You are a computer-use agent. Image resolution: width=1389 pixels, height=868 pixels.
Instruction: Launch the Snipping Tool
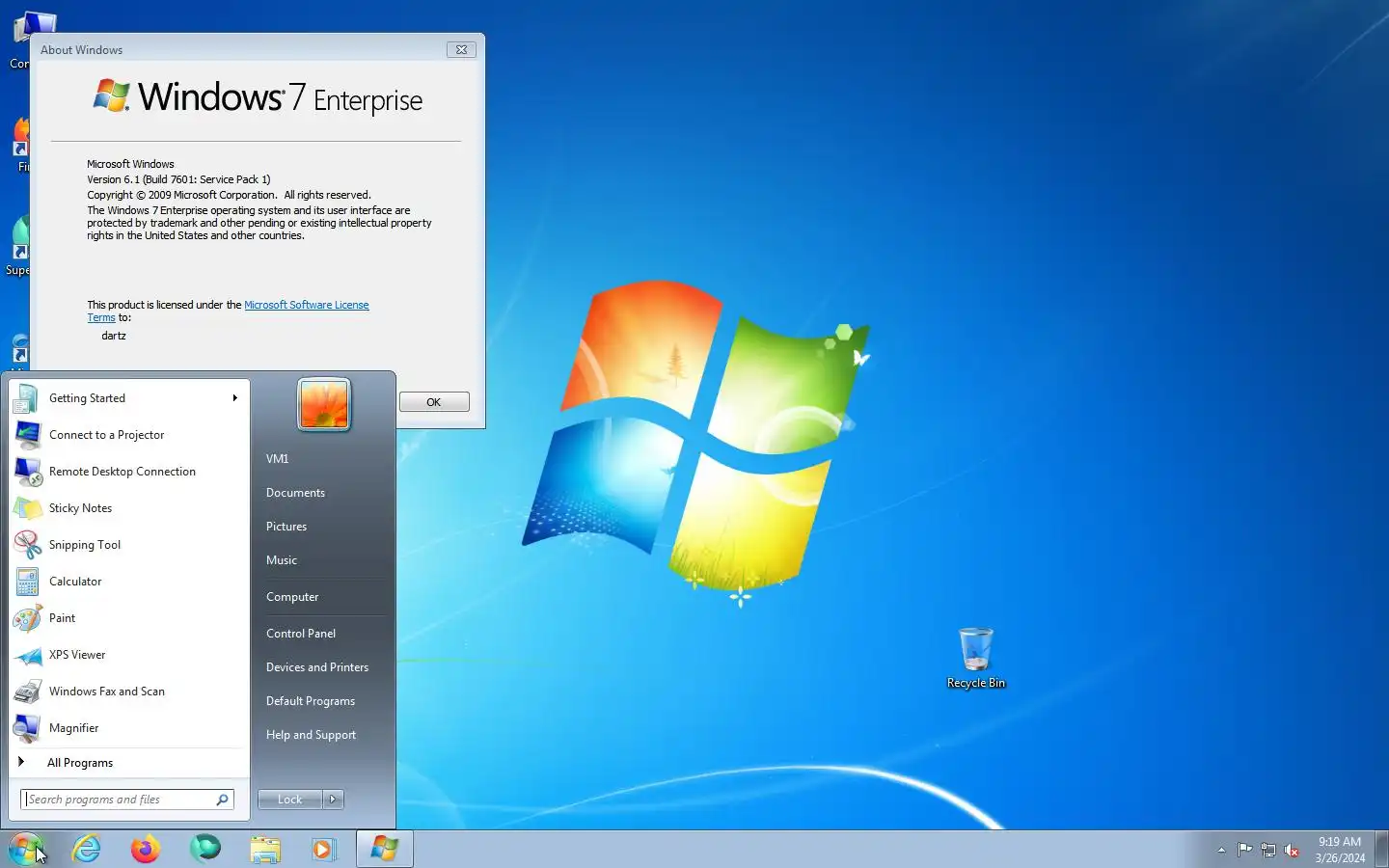[129, 545]
